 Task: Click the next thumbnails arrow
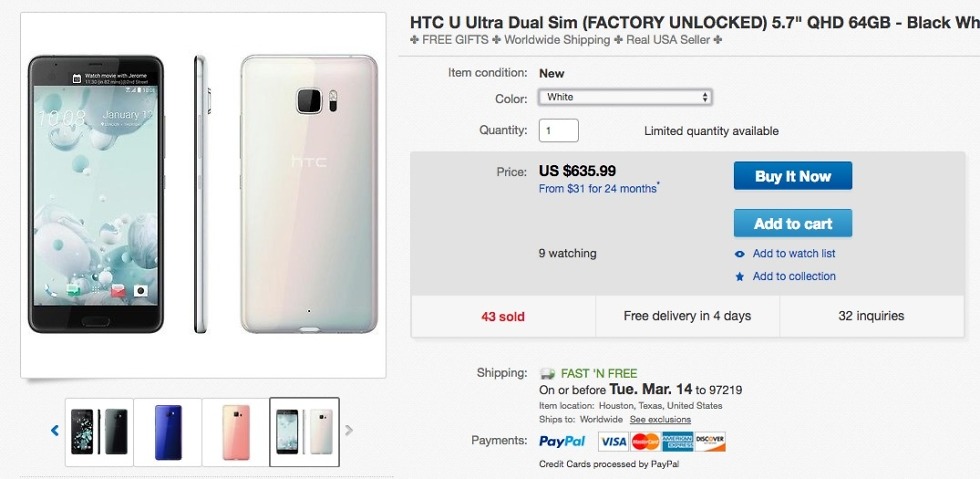[x=349, y=431]
